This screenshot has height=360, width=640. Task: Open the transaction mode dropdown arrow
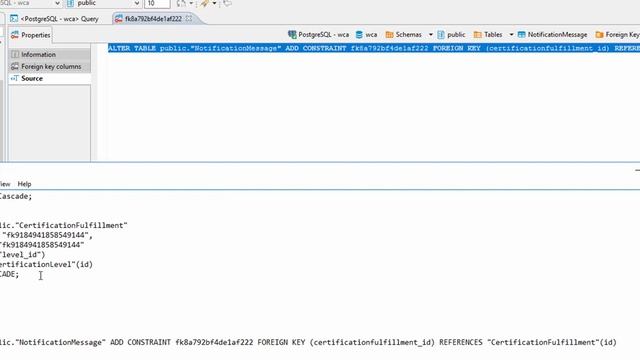pos(191,4)
